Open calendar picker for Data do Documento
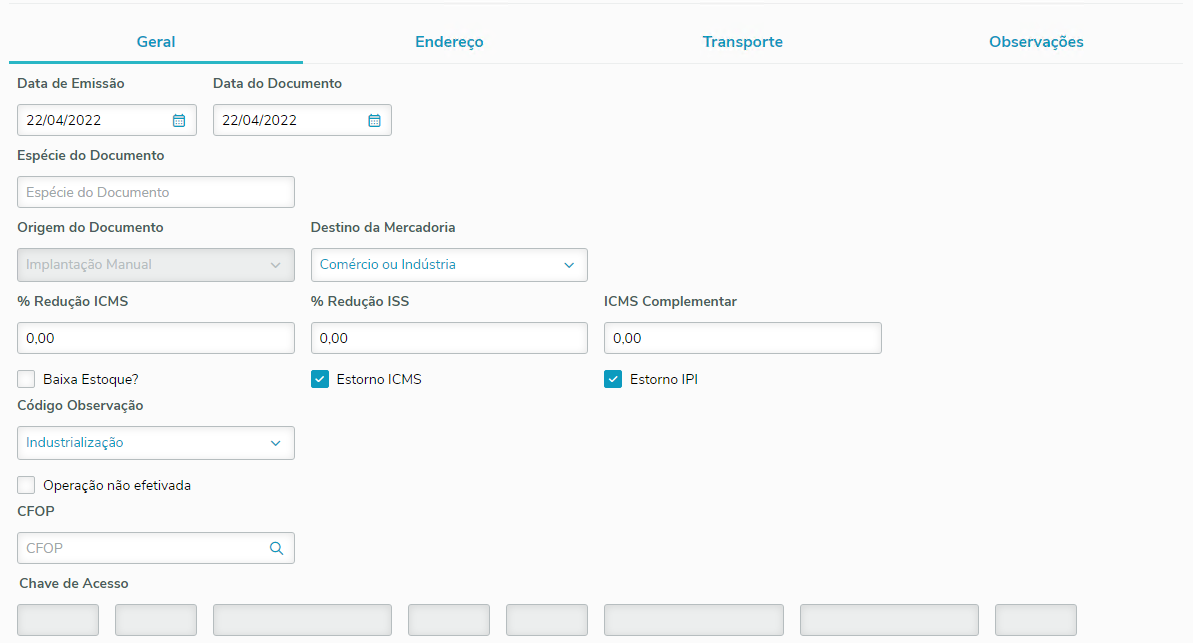 coord(374,120)
